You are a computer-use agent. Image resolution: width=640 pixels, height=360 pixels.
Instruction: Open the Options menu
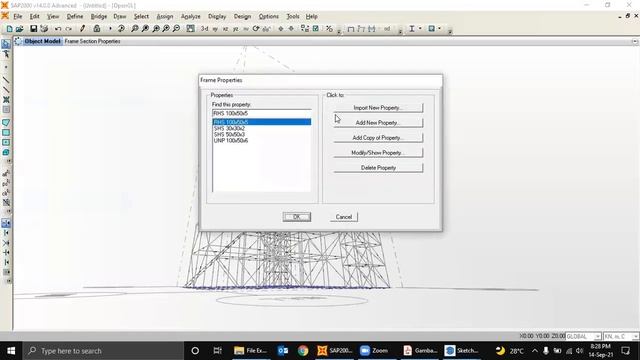point(269,16)
